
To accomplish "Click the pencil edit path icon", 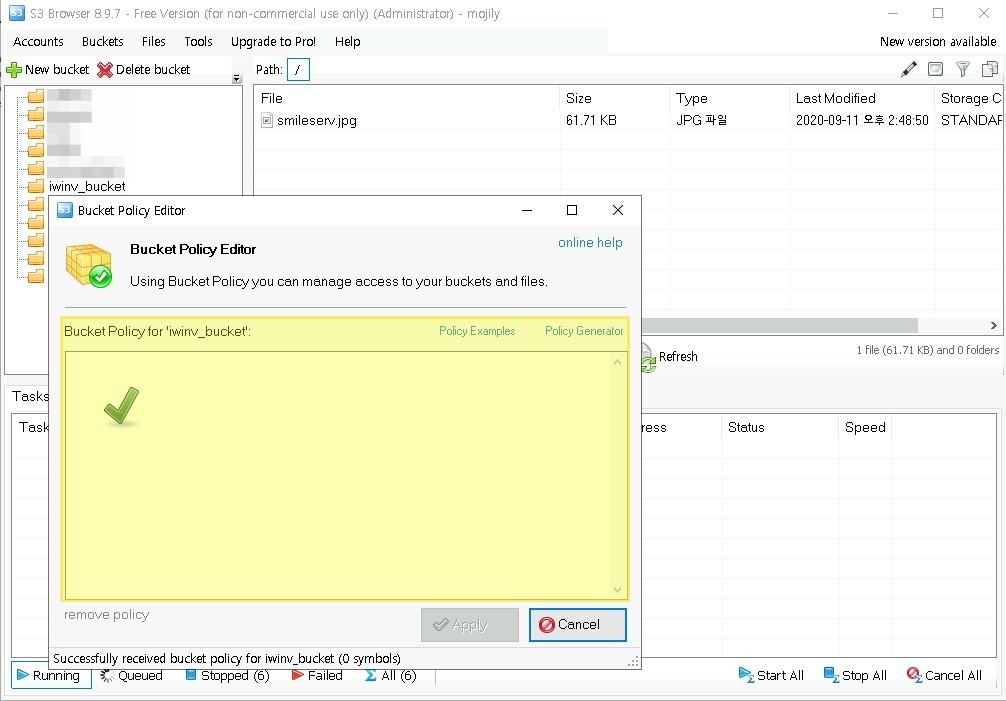I will coord(909,69).
